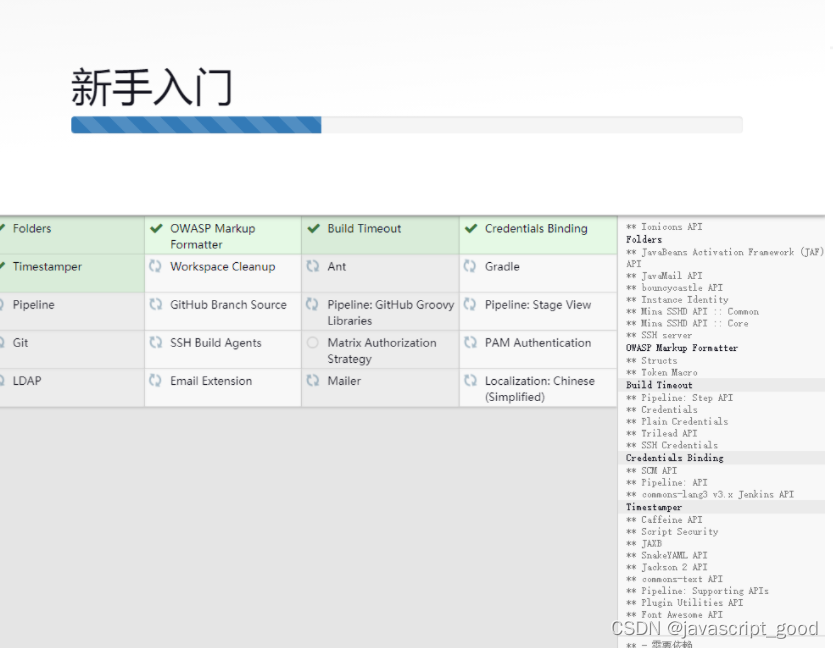Click the Email Extension plugin name
The image size is (833, 648).
point(211,381)
